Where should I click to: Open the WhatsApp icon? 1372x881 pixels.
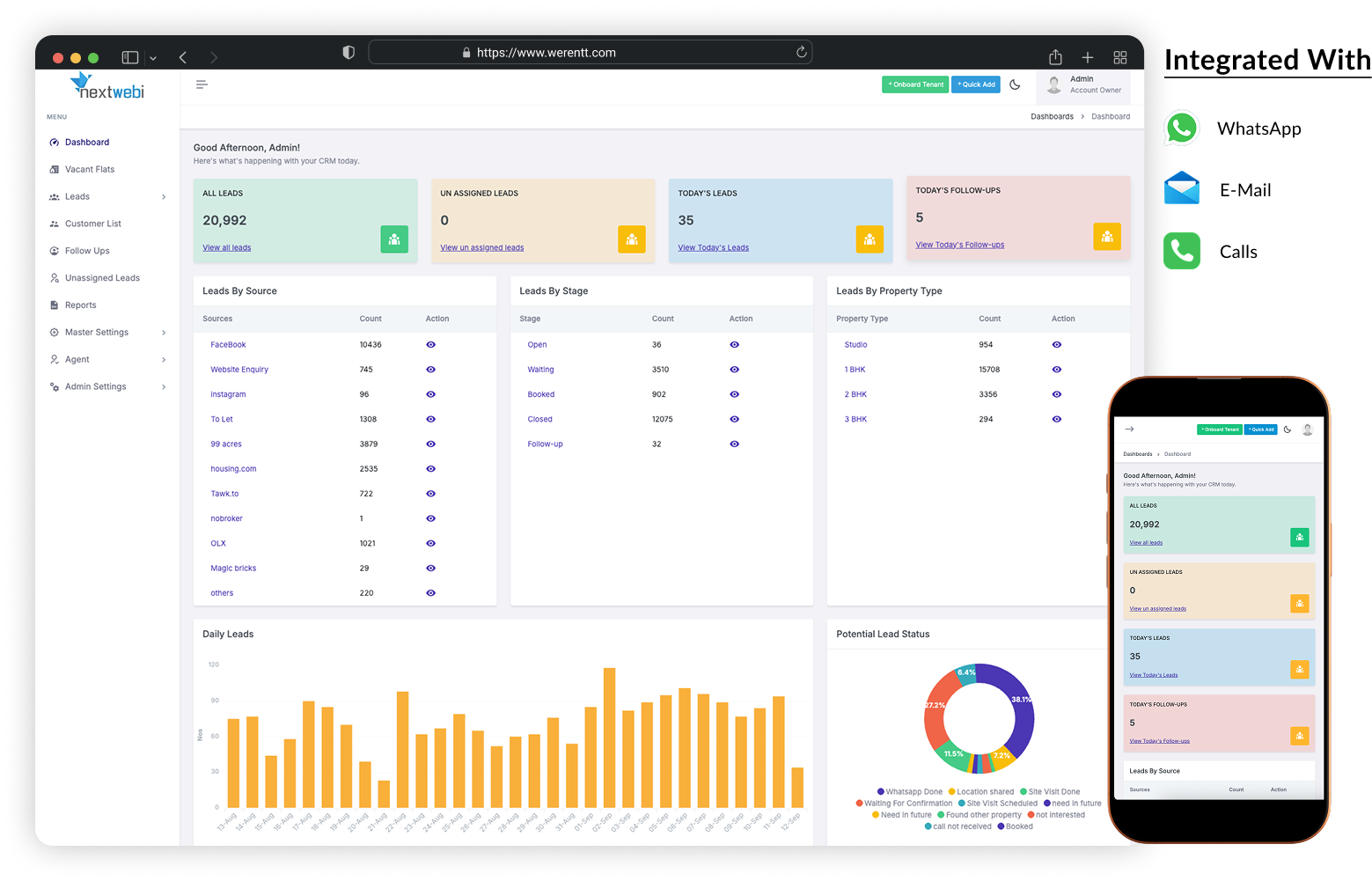(1181, 128)
